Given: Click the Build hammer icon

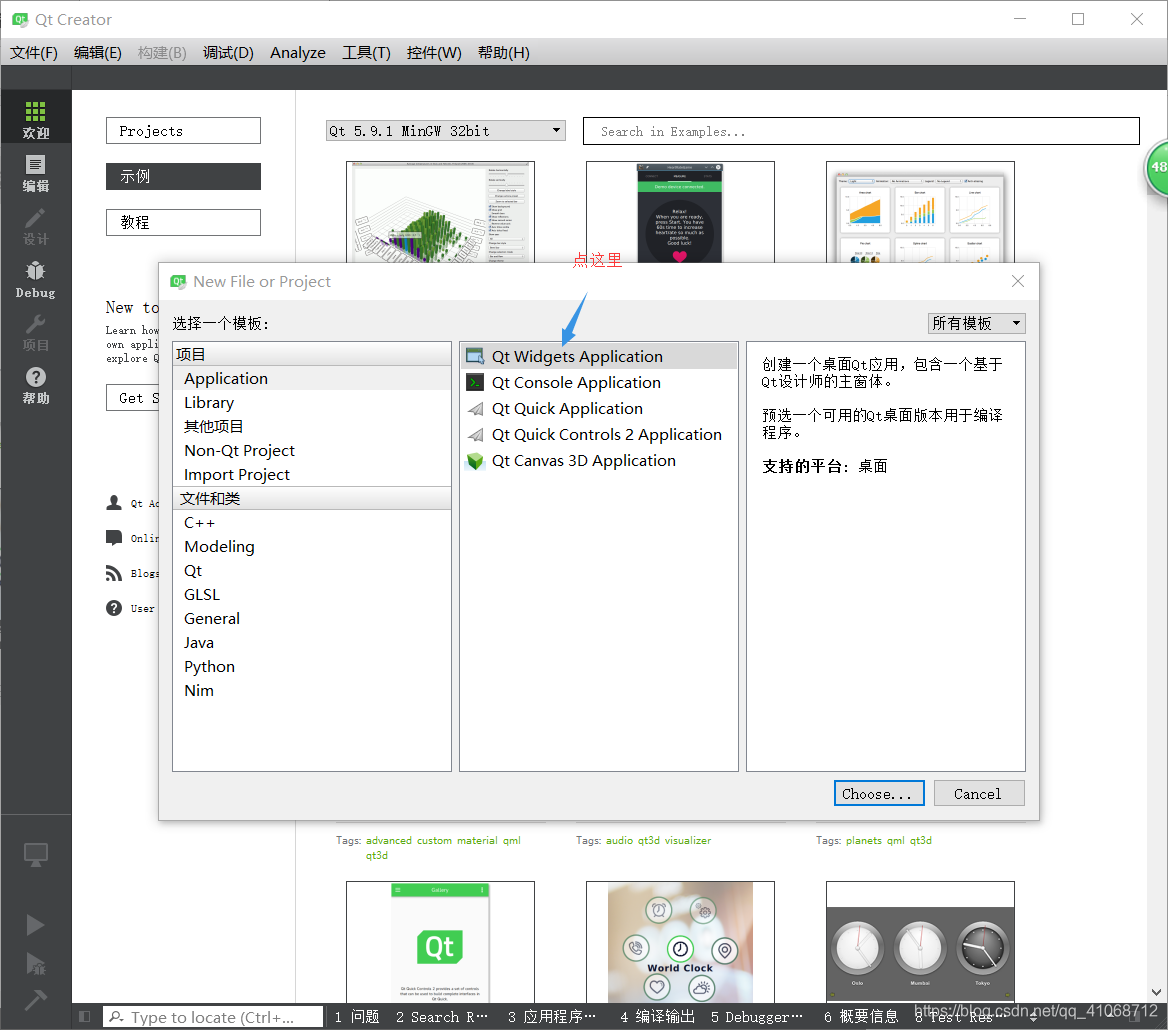Looking at the screenshot, I should click(x=35, y=999).
